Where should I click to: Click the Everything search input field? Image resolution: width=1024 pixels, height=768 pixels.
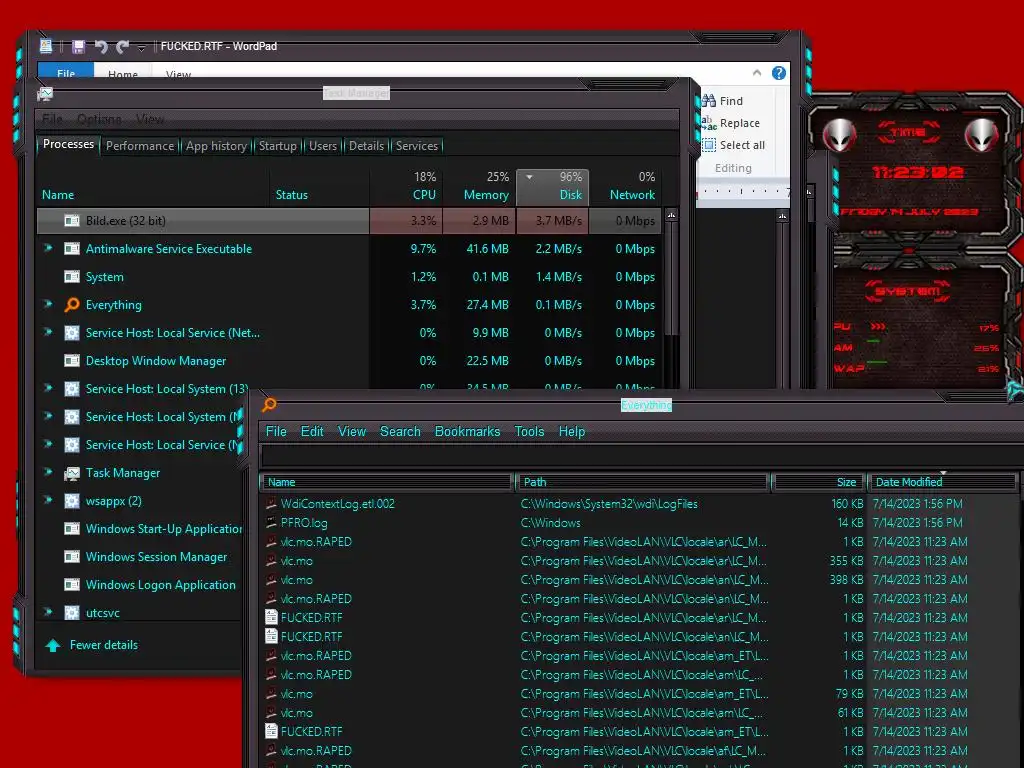642,455
